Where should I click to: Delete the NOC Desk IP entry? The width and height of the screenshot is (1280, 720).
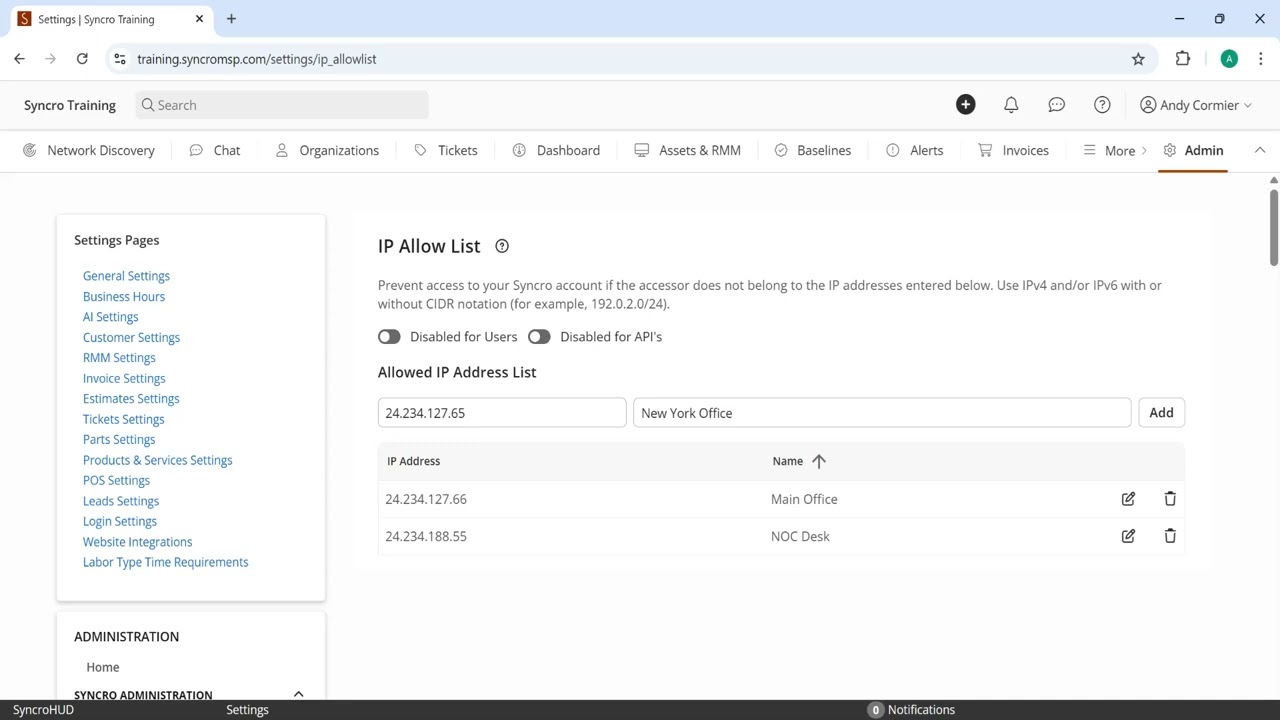click(1170, 536)
